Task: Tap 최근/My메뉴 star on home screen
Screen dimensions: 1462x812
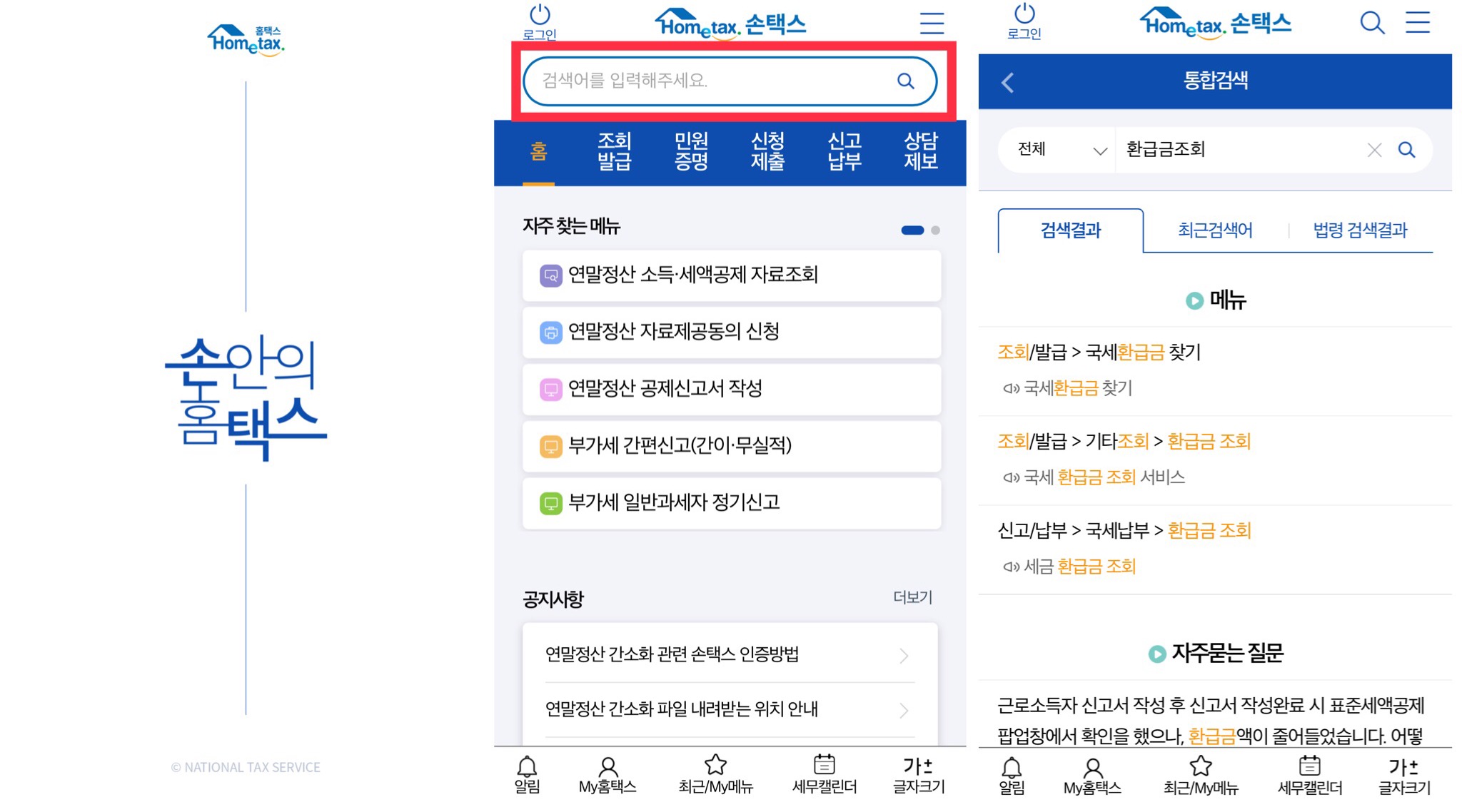Action: pyautogui.click(x=715, y=775)
